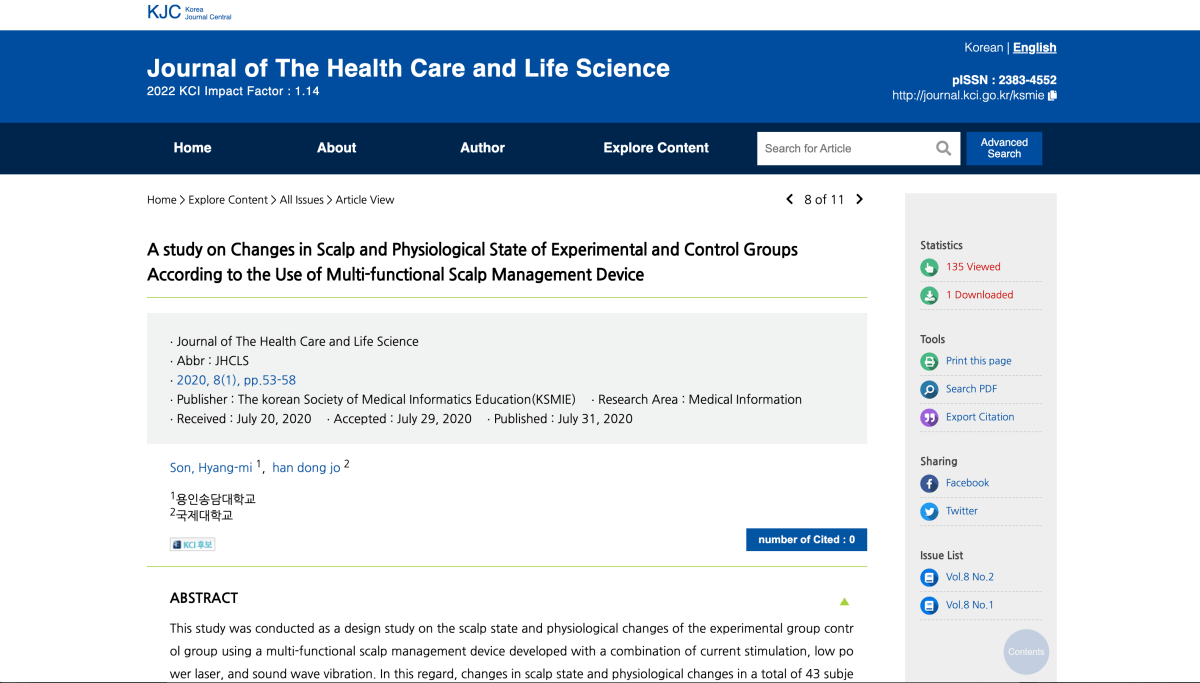Open author Son, Hyang-mi link
The height and width of the screenshot is (683, 1200).
[211, 468]
